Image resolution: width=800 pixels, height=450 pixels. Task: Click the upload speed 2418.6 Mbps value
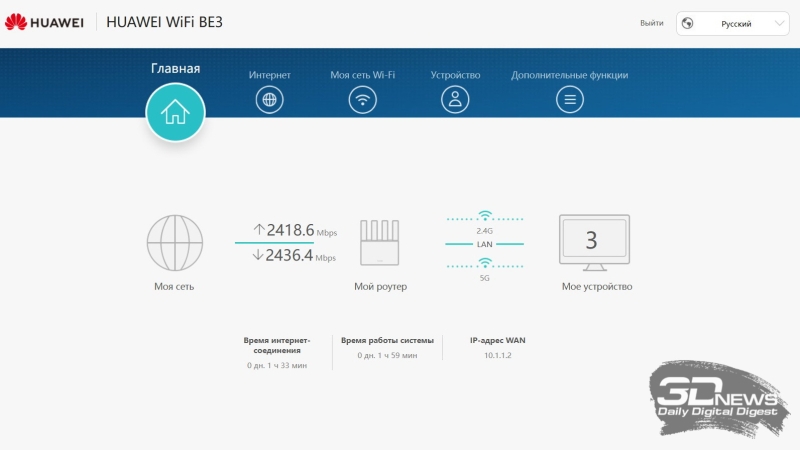click(x=295, y=231)
